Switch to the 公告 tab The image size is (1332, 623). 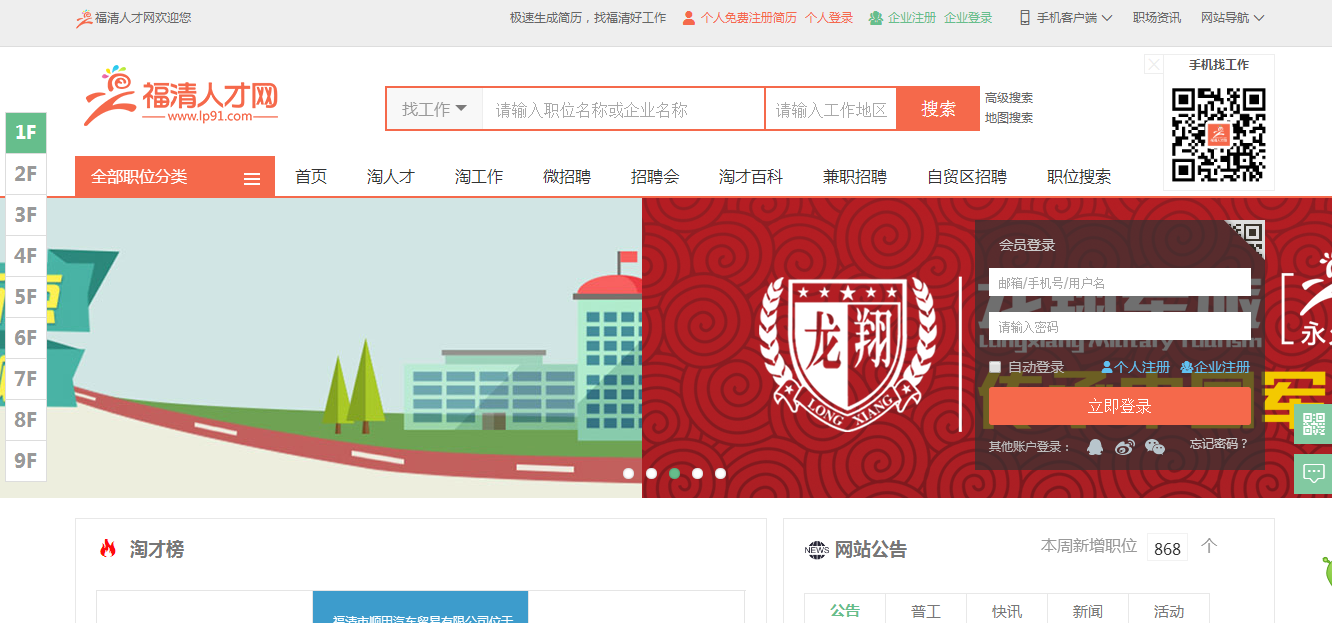845,609
